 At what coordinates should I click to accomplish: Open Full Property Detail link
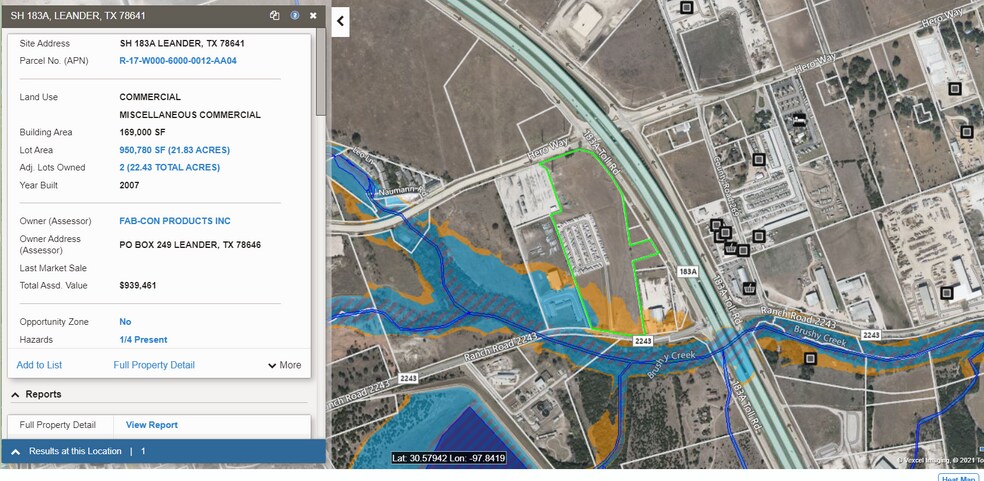pyautogui.click(x=154, y=365)
